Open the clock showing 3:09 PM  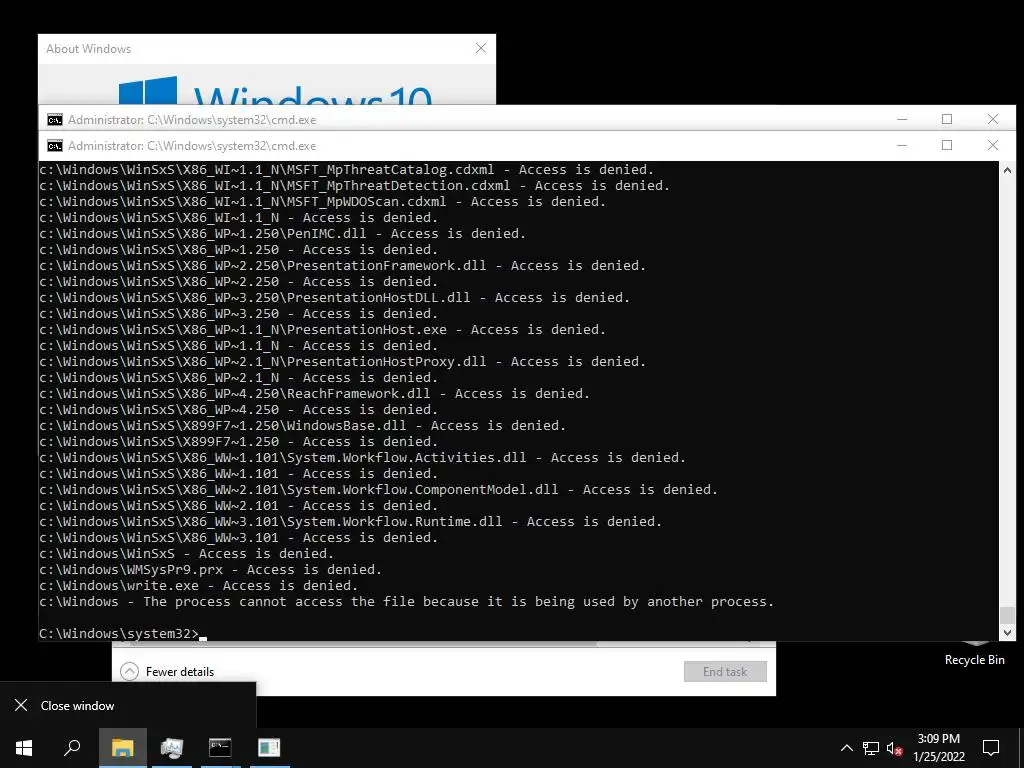[x=938, y=748]
